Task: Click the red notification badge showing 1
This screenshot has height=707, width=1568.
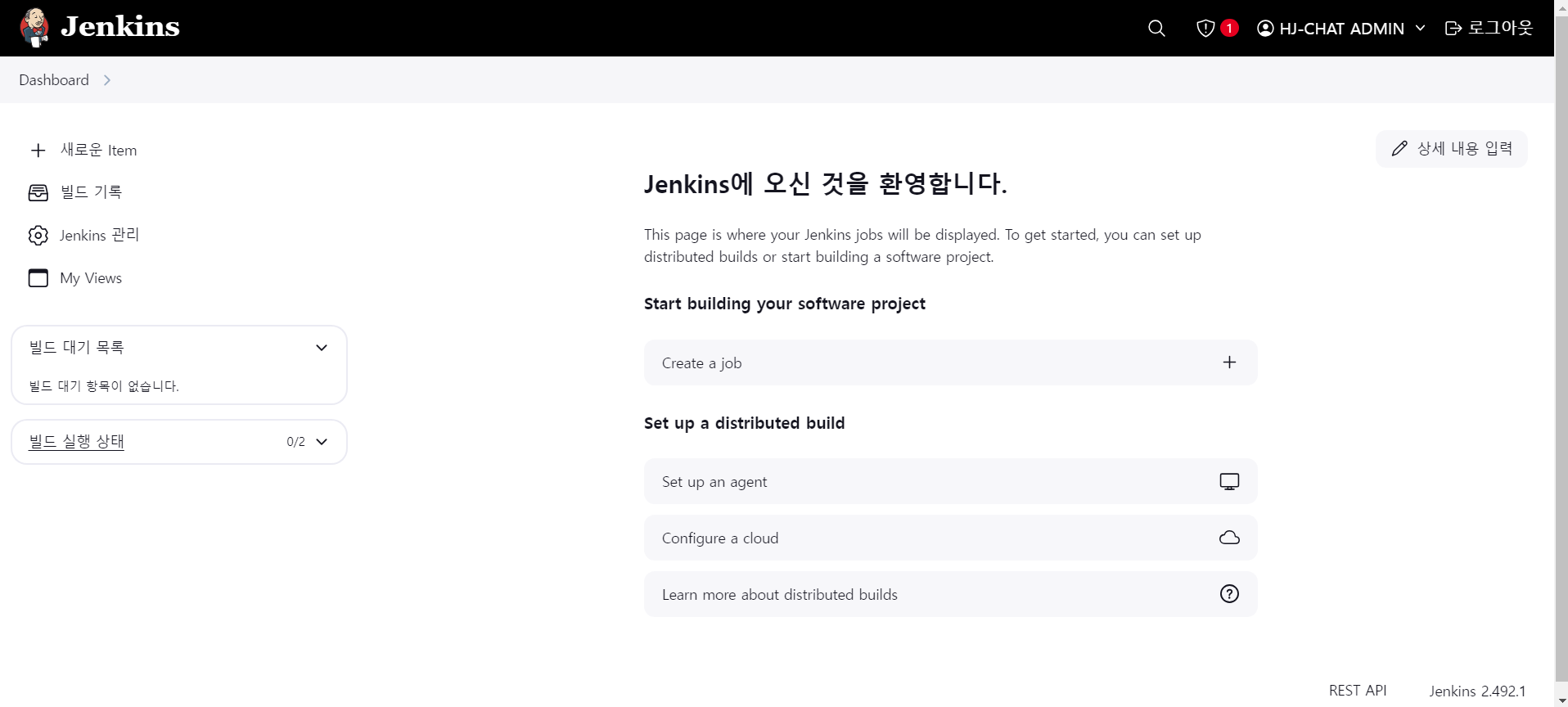Action: (1228, 29)
